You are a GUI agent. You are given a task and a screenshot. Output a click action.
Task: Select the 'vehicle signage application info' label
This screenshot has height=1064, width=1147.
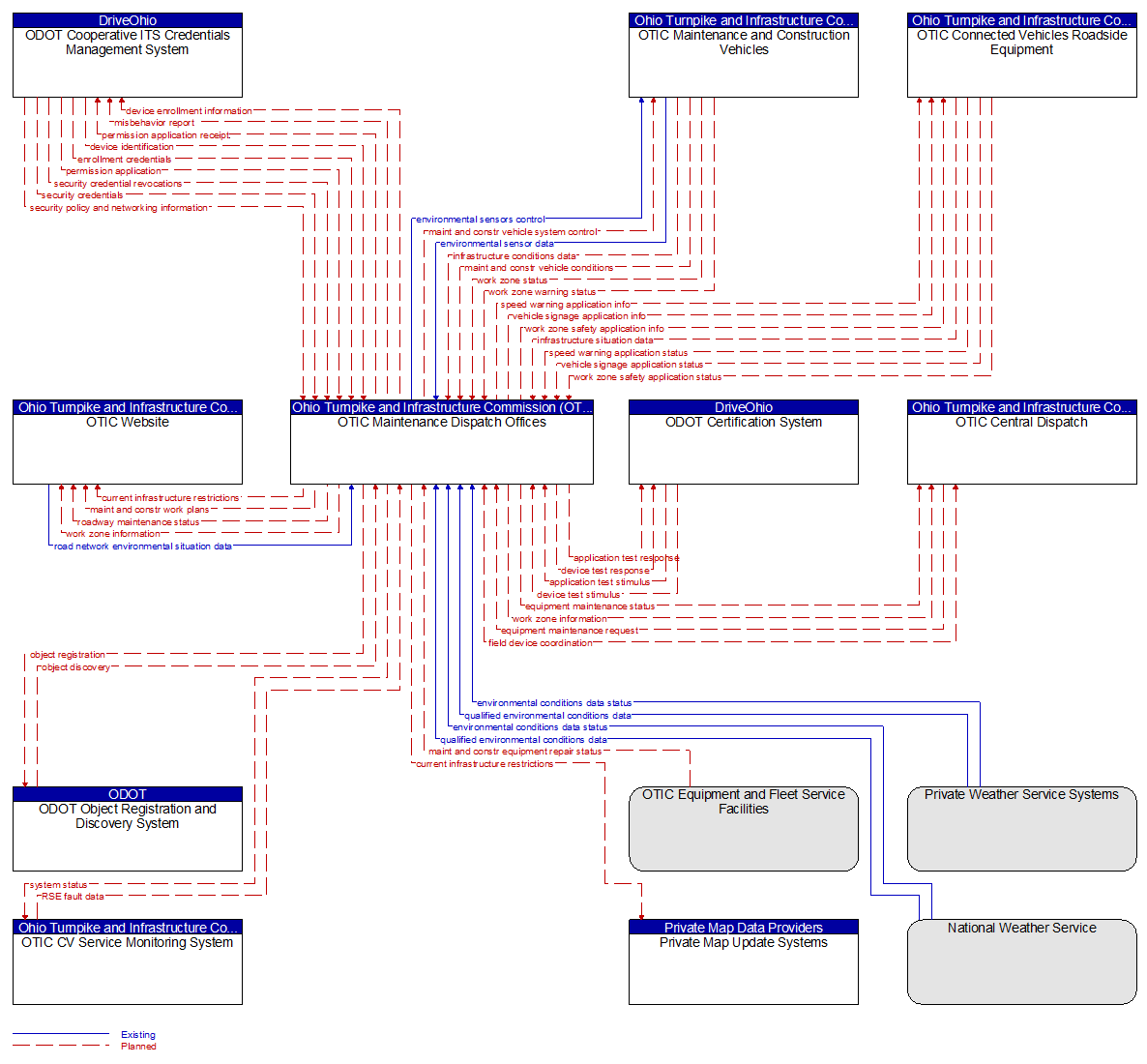[x=579, y=316]
